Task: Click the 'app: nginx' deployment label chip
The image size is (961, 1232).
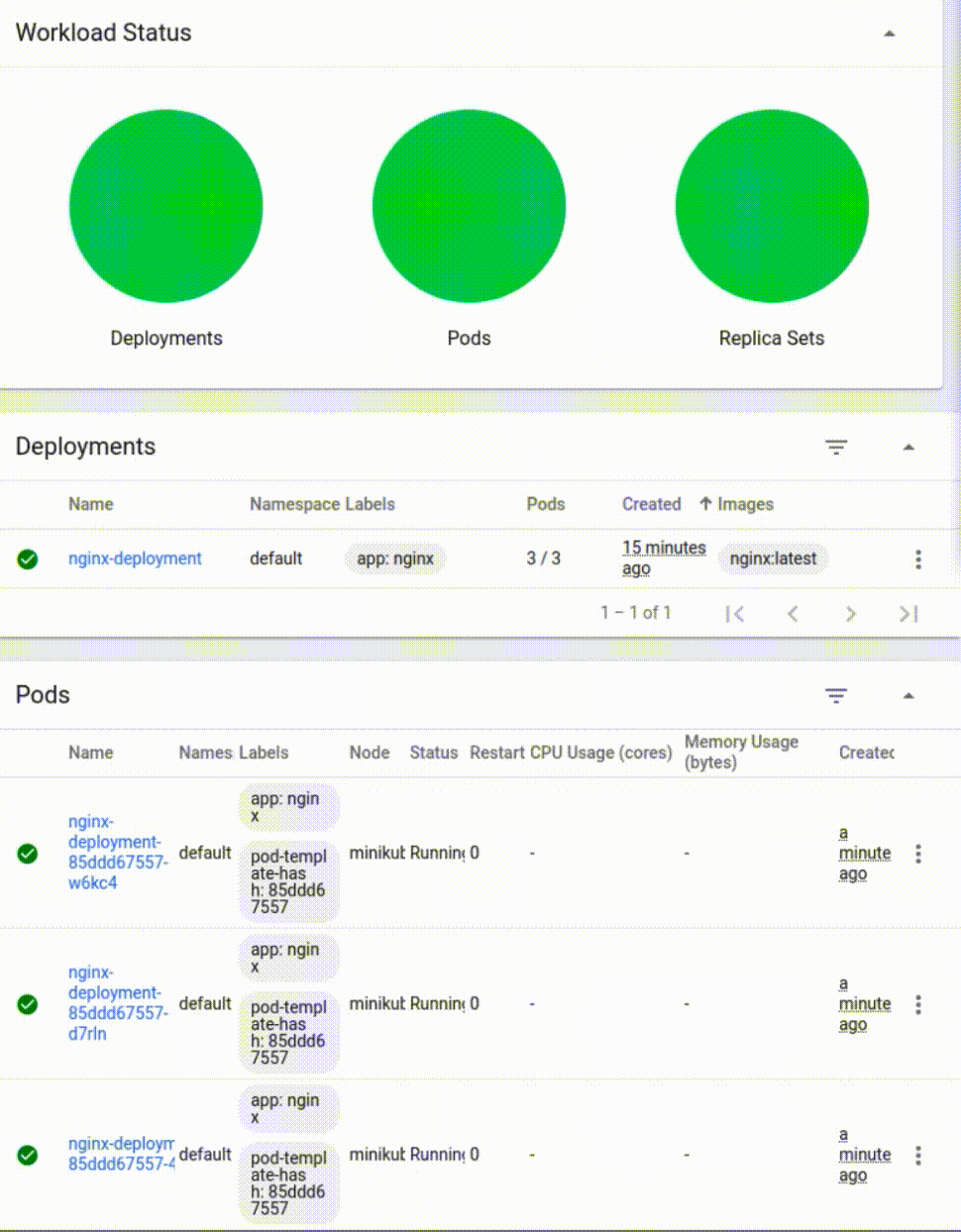Action: click(x=395, y=559)
